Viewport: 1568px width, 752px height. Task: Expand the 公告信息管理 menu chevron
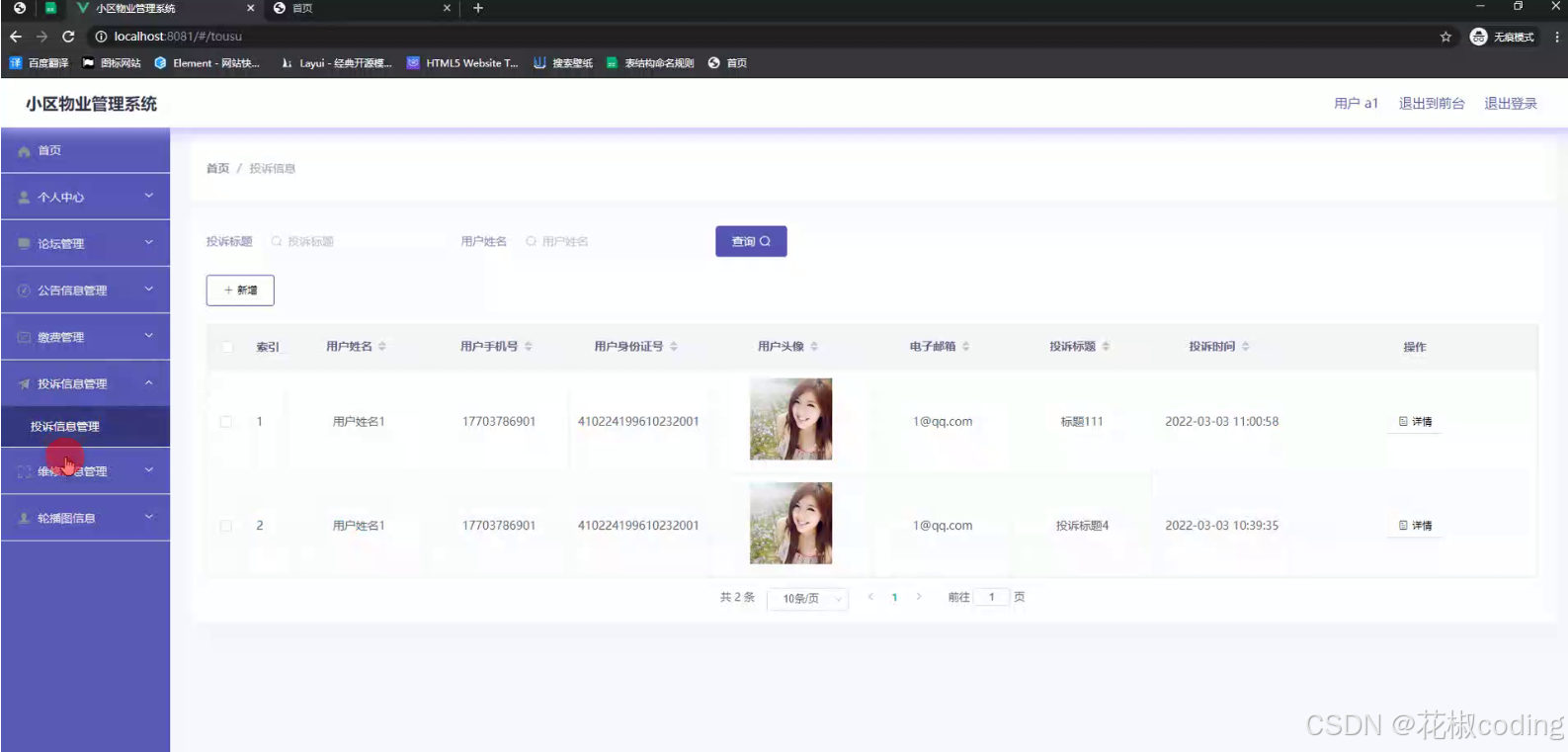[x=149, y=289]
